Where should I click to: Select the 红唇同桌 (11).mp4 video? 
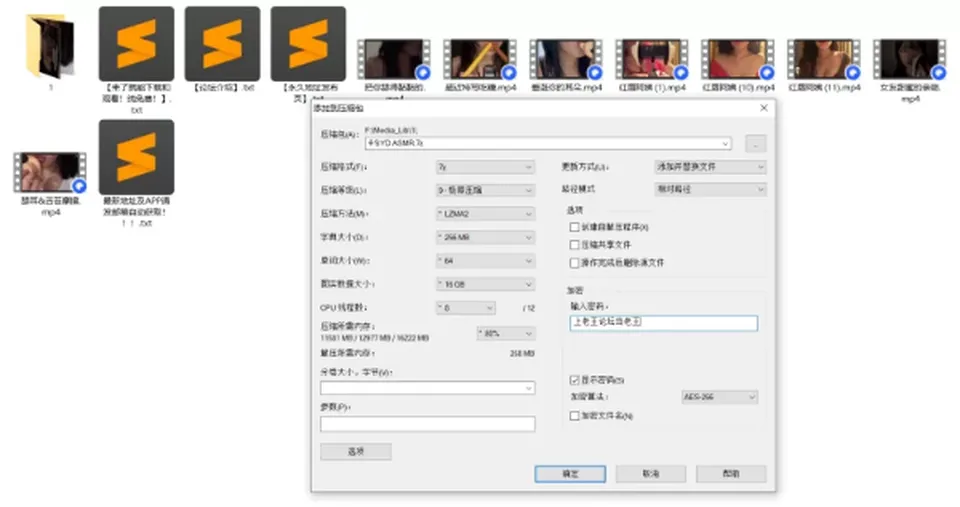click(x=824, y=59)
